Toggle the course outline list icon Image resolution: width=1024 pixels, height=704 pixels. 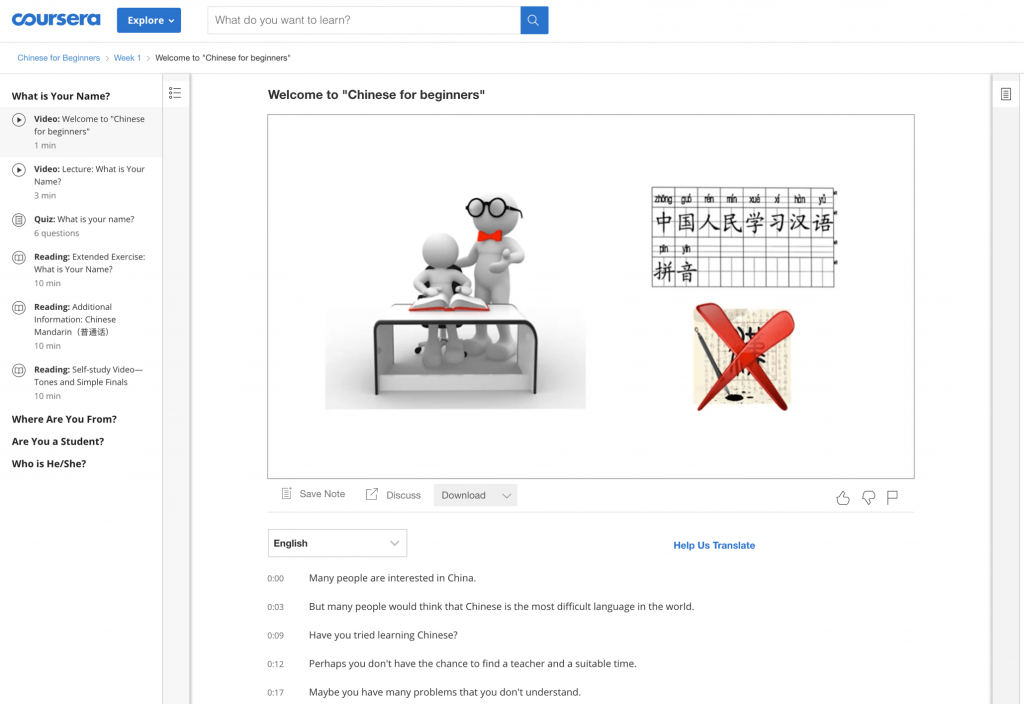(x=175, y=93)
